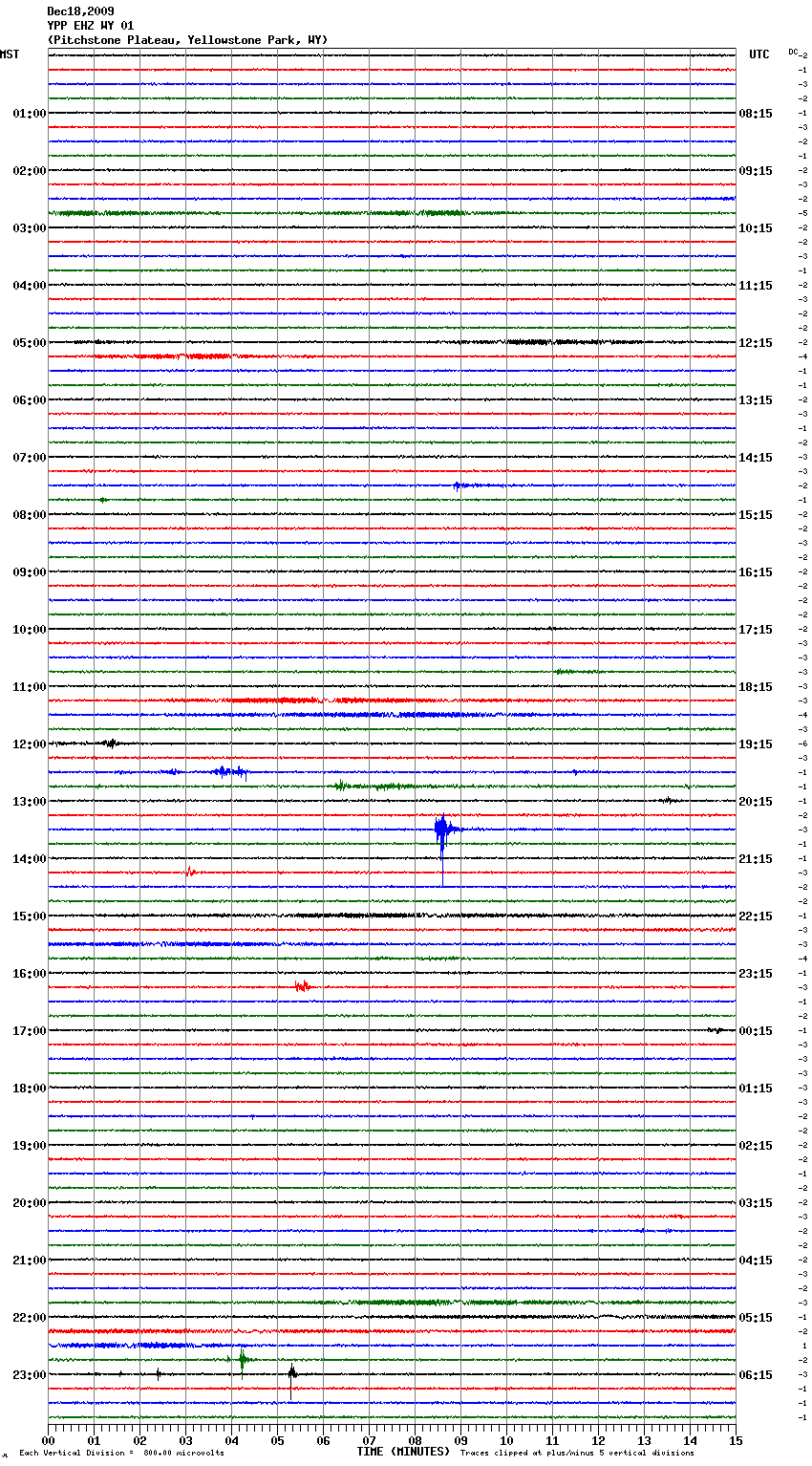Select the 09:00 MST time label

tap(30, 572)
